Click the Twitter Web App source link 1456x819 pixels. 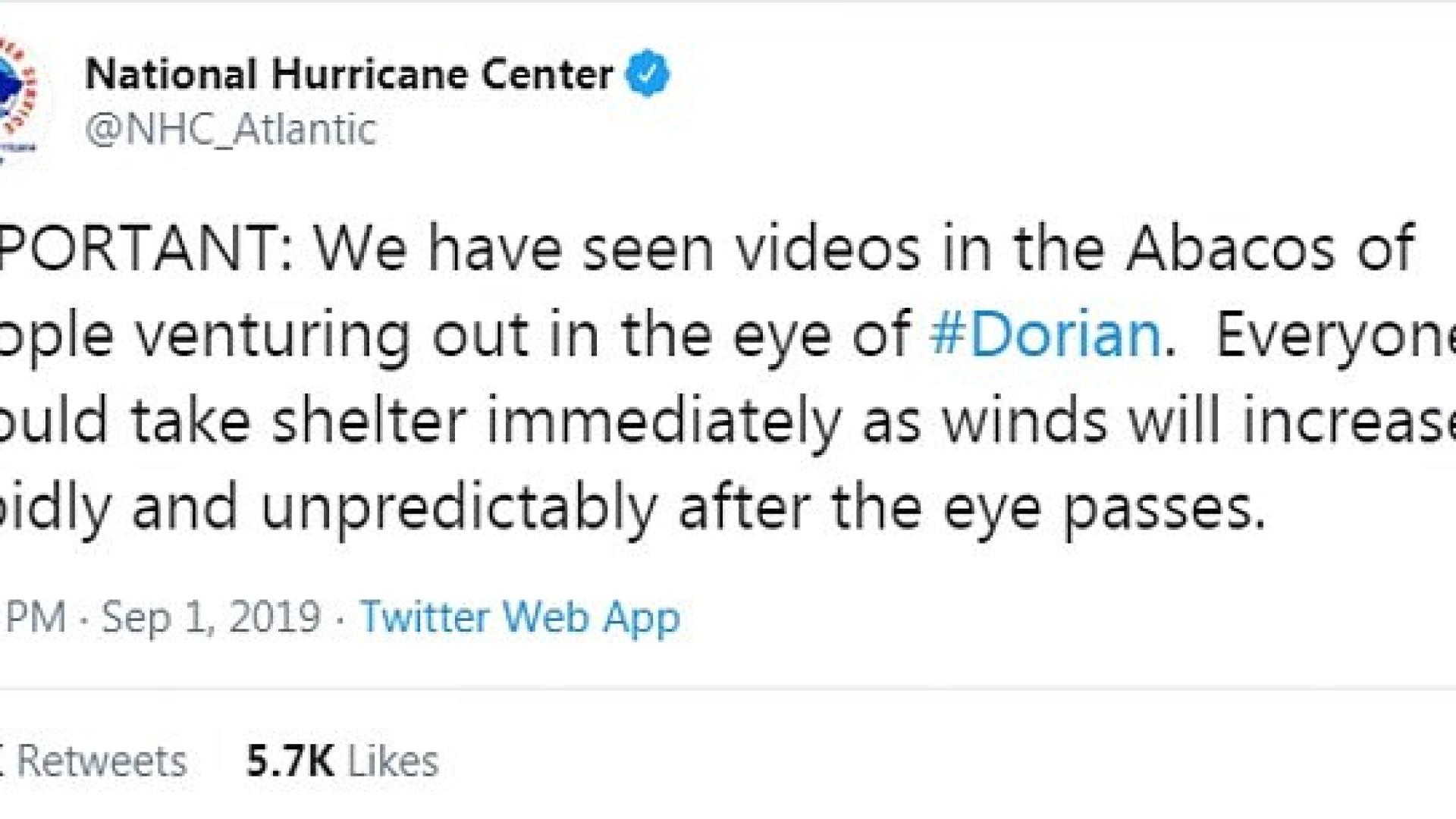pos(520,617)
